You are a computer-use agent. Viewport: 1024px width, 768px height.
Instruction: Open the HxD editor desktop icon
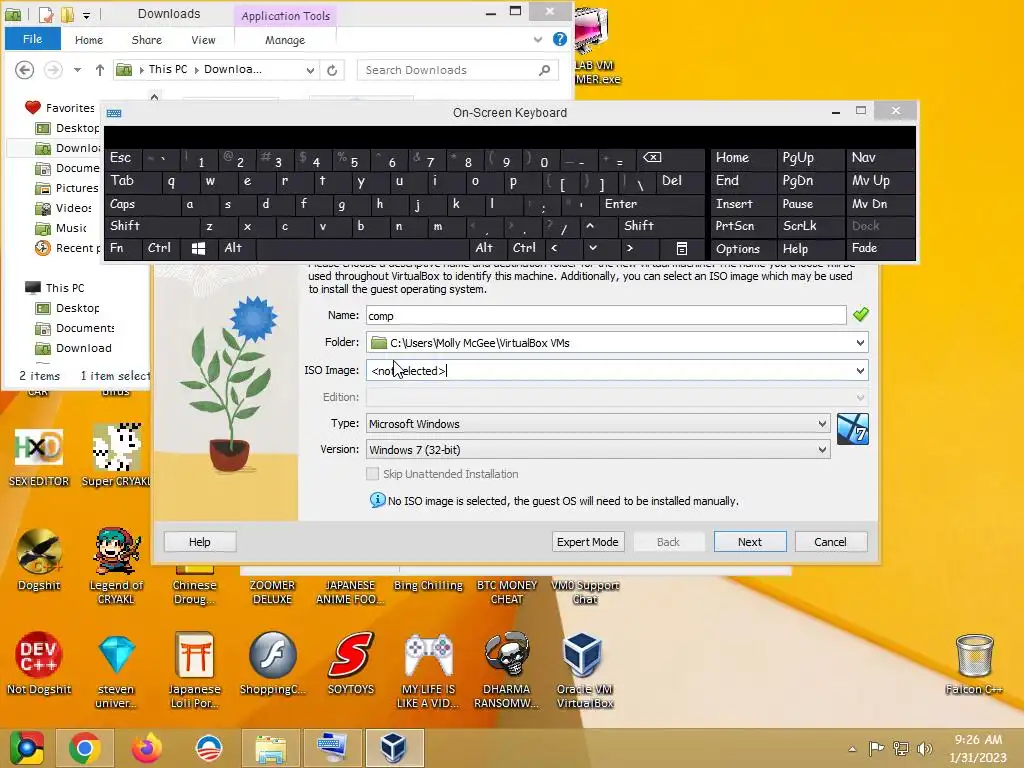point(39,447)
